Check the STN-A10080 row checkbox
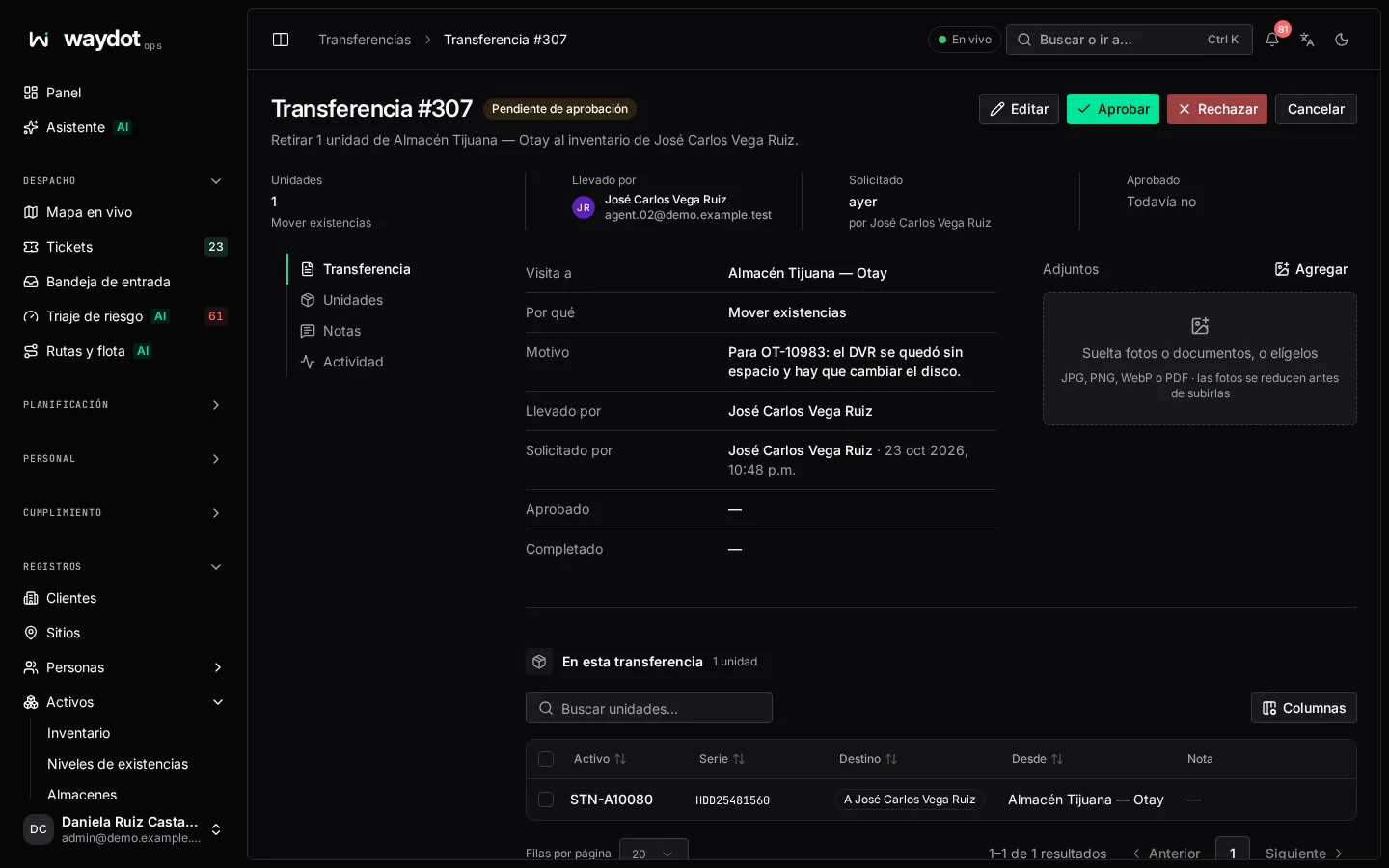 pos(546,800)
